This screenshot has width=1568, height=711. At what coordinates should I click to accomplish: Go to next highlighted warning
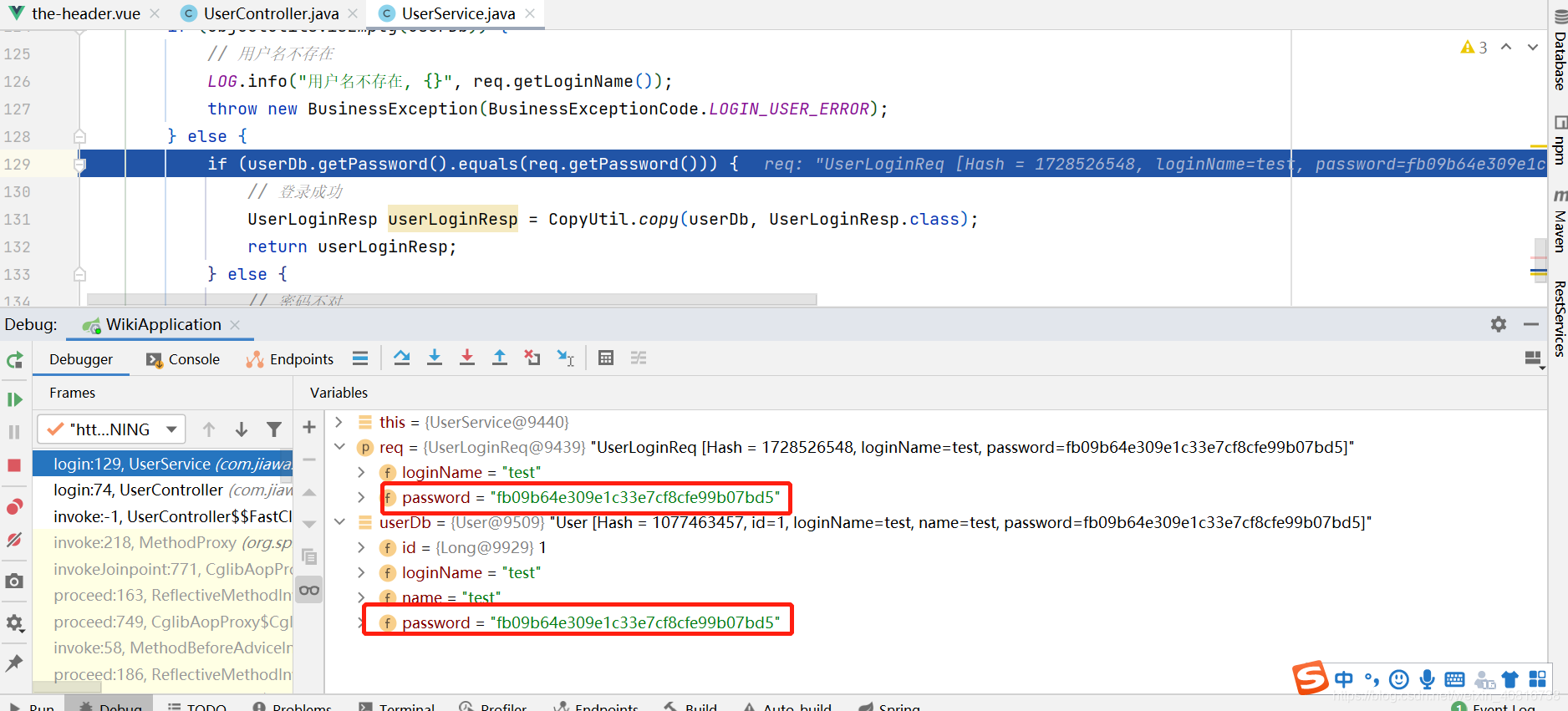pos(1532,47)
